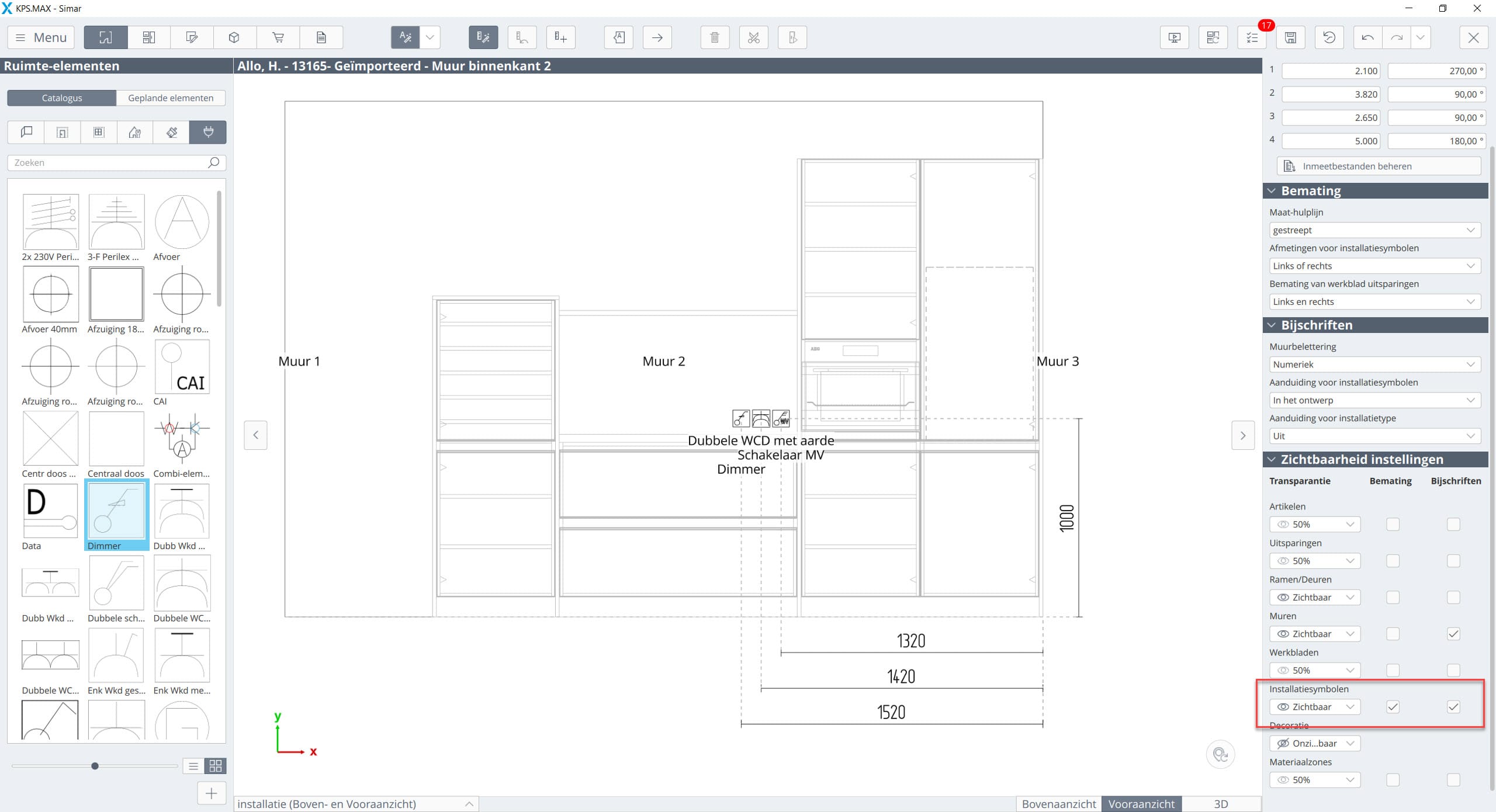Save project with floppy disk icon

(1290, 37)
